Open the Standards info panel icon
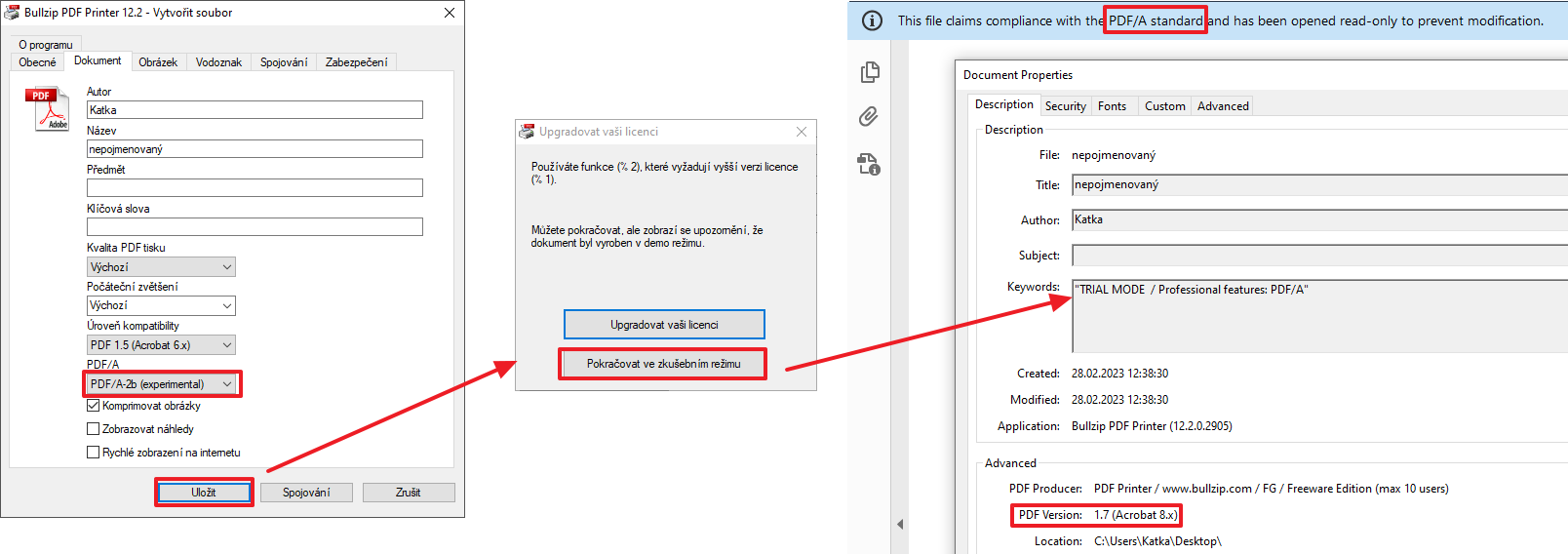The height and width of the screenshot is (554, 1568). [869, 164]
